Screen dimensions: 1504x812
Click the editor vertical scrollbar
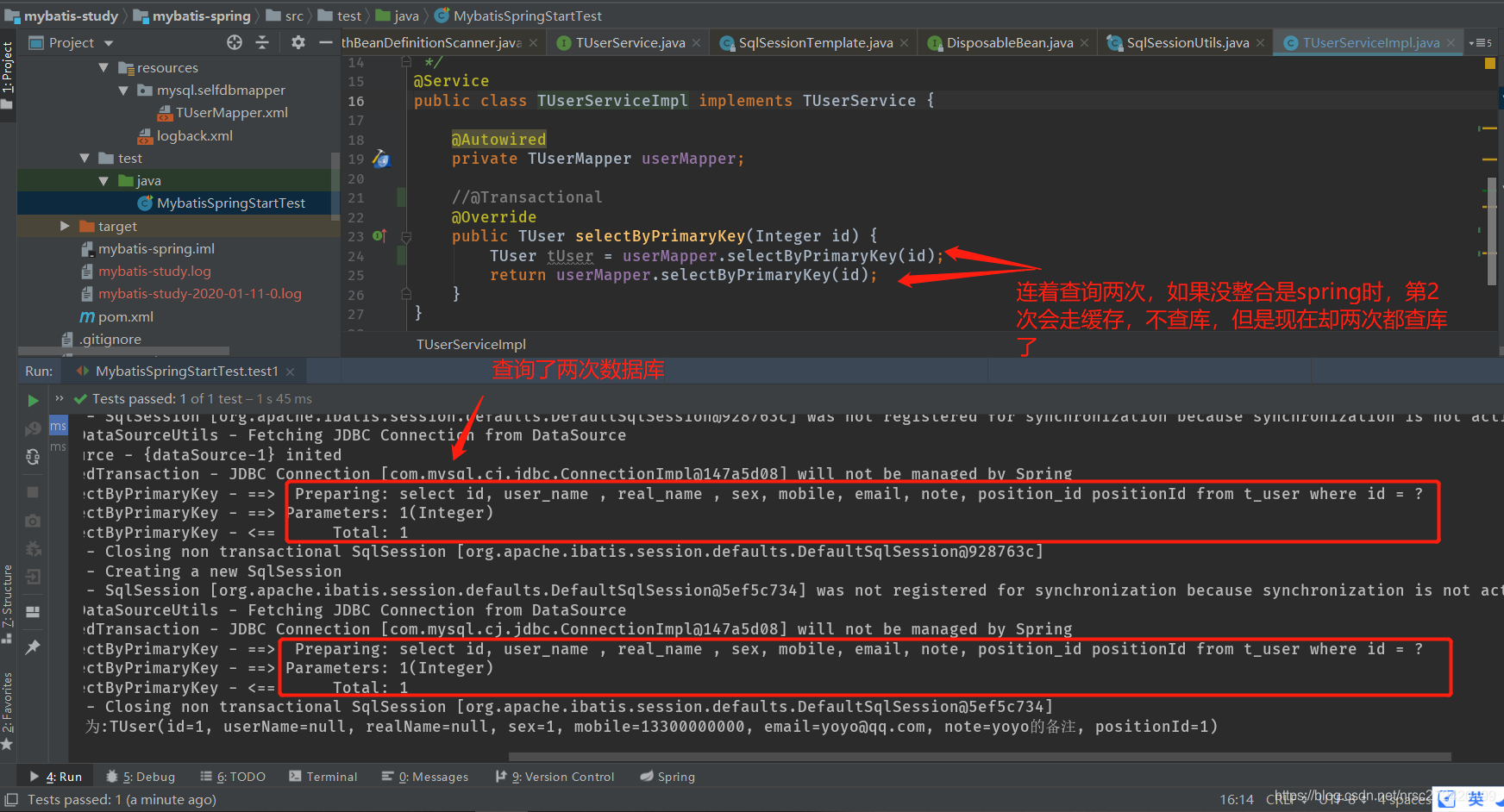[1491, 231]
